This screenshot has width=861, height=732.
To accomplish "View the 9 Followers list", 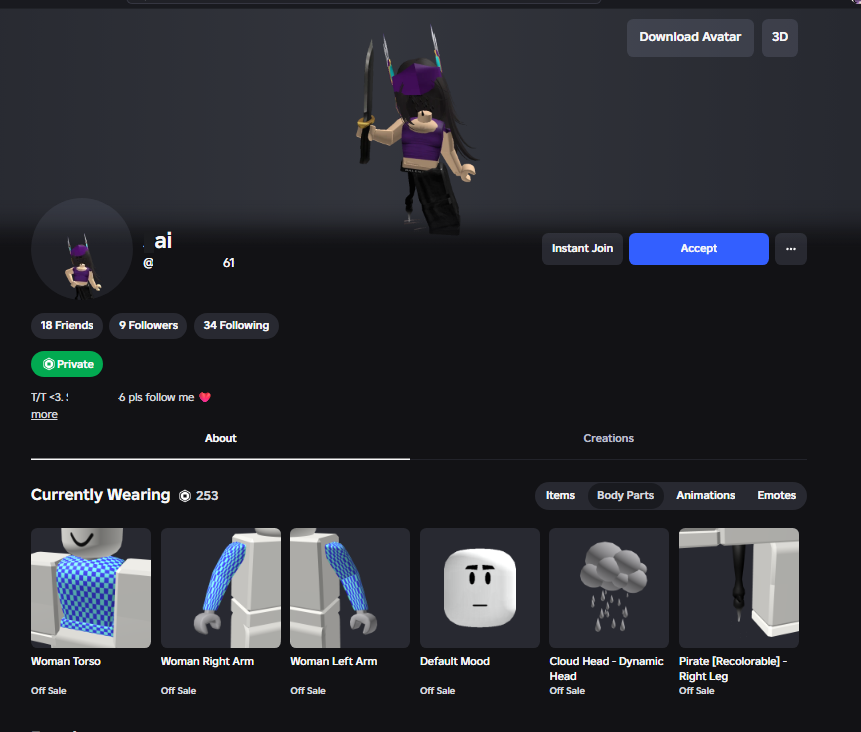I will point(148,326).
